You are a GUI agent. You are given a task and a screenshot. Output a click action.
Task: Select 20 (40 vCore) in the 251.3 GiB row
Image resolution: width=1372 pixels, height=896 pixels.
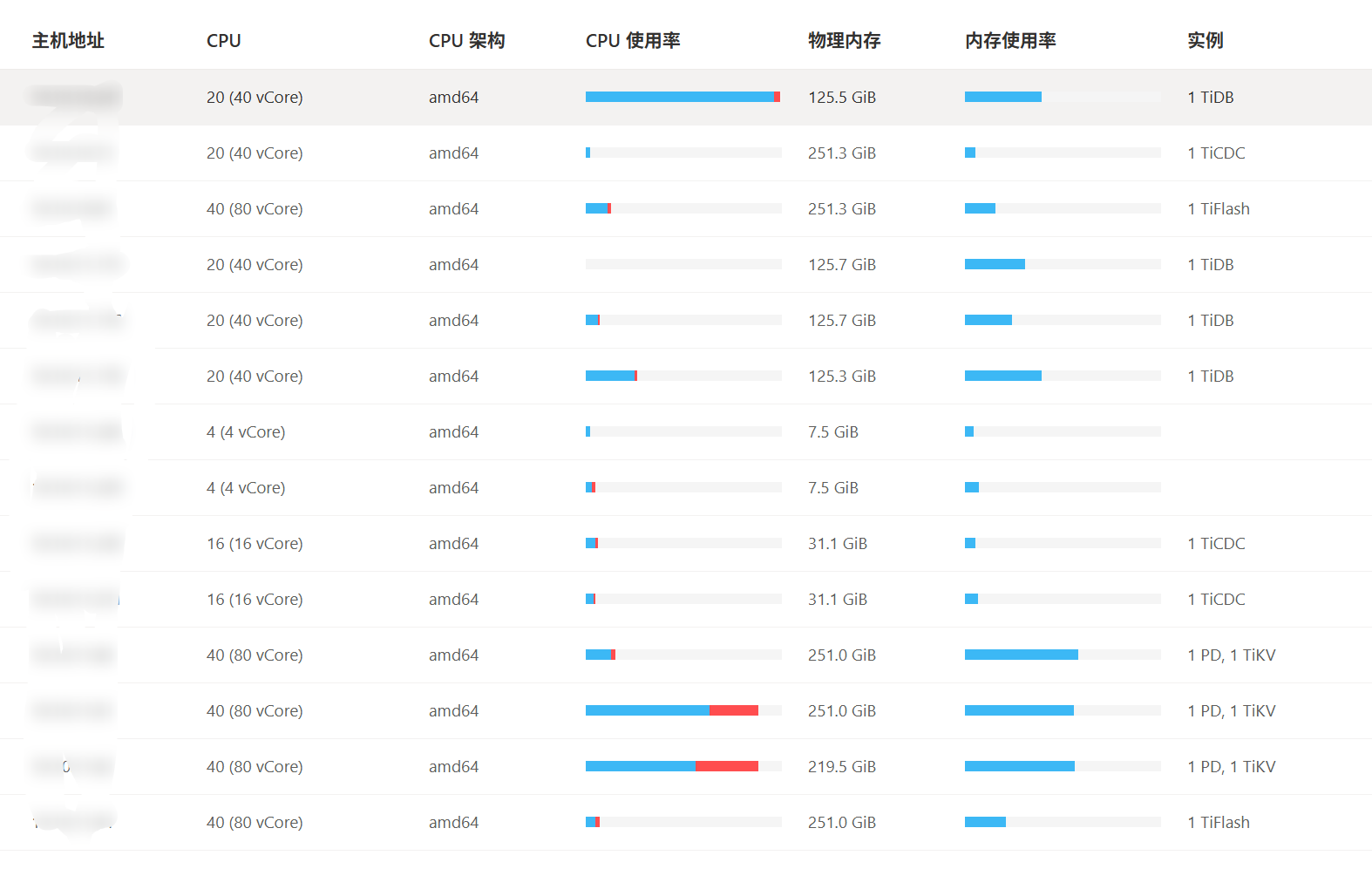pos(255,153)
